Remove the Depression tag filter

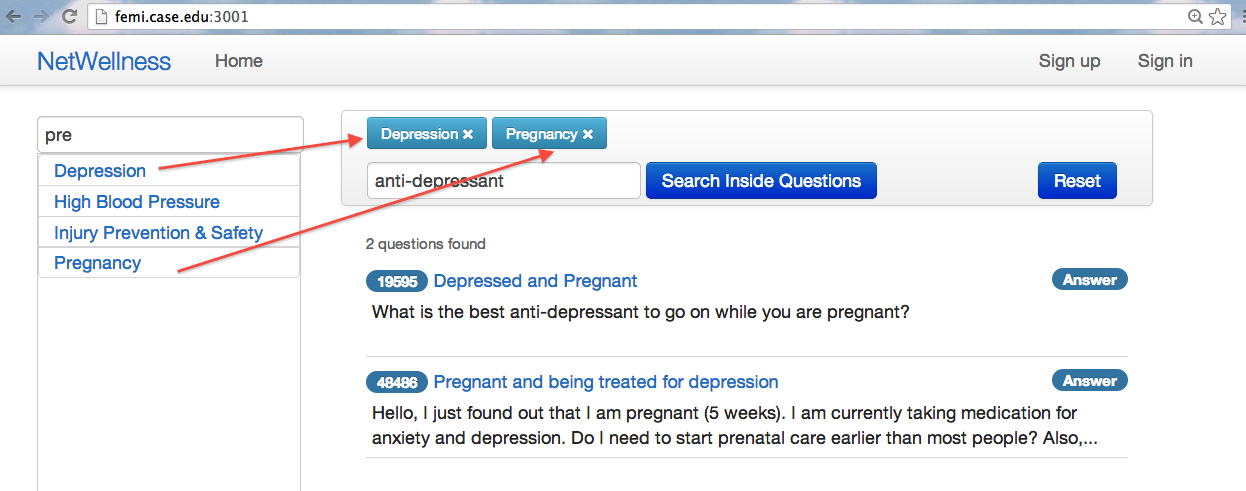click(468, 134)
